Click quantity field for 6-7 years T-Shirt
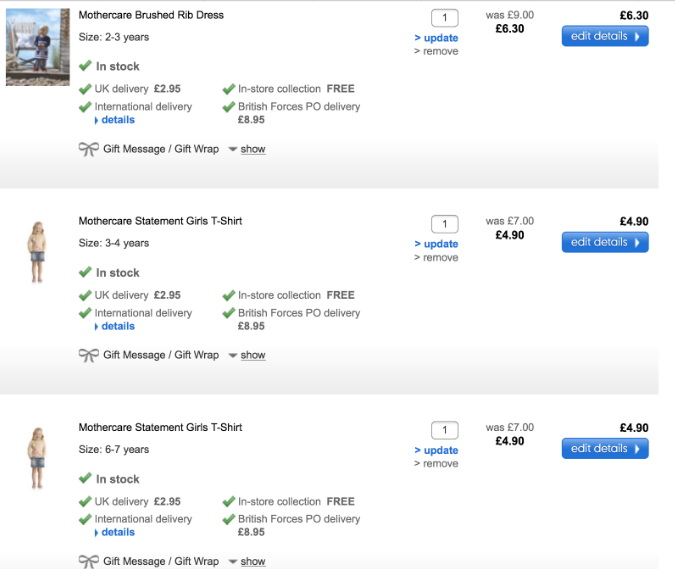The image size is (675, 569). [x=444, y=430]
